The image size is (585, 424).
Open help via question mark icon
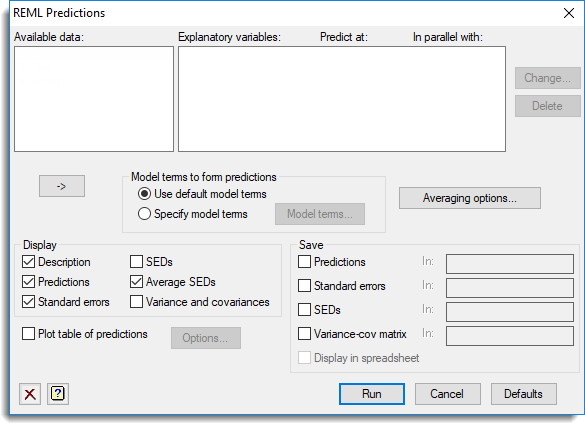58,394
